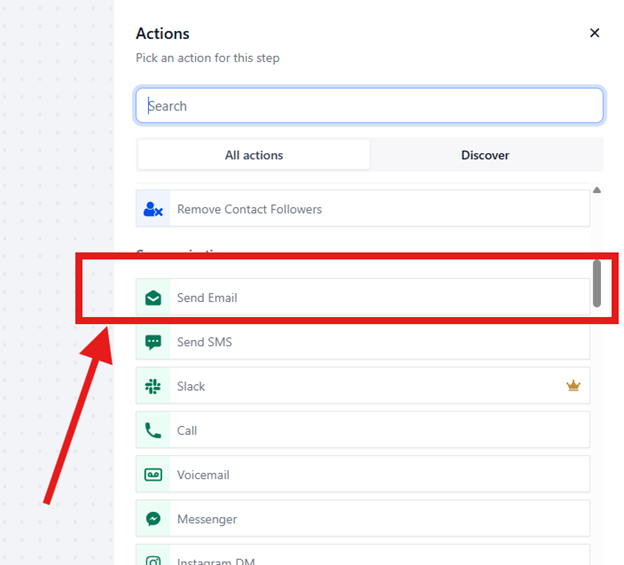Click the Messenger logo icon
The image size is (624, 565).
[x=153, y=519]
